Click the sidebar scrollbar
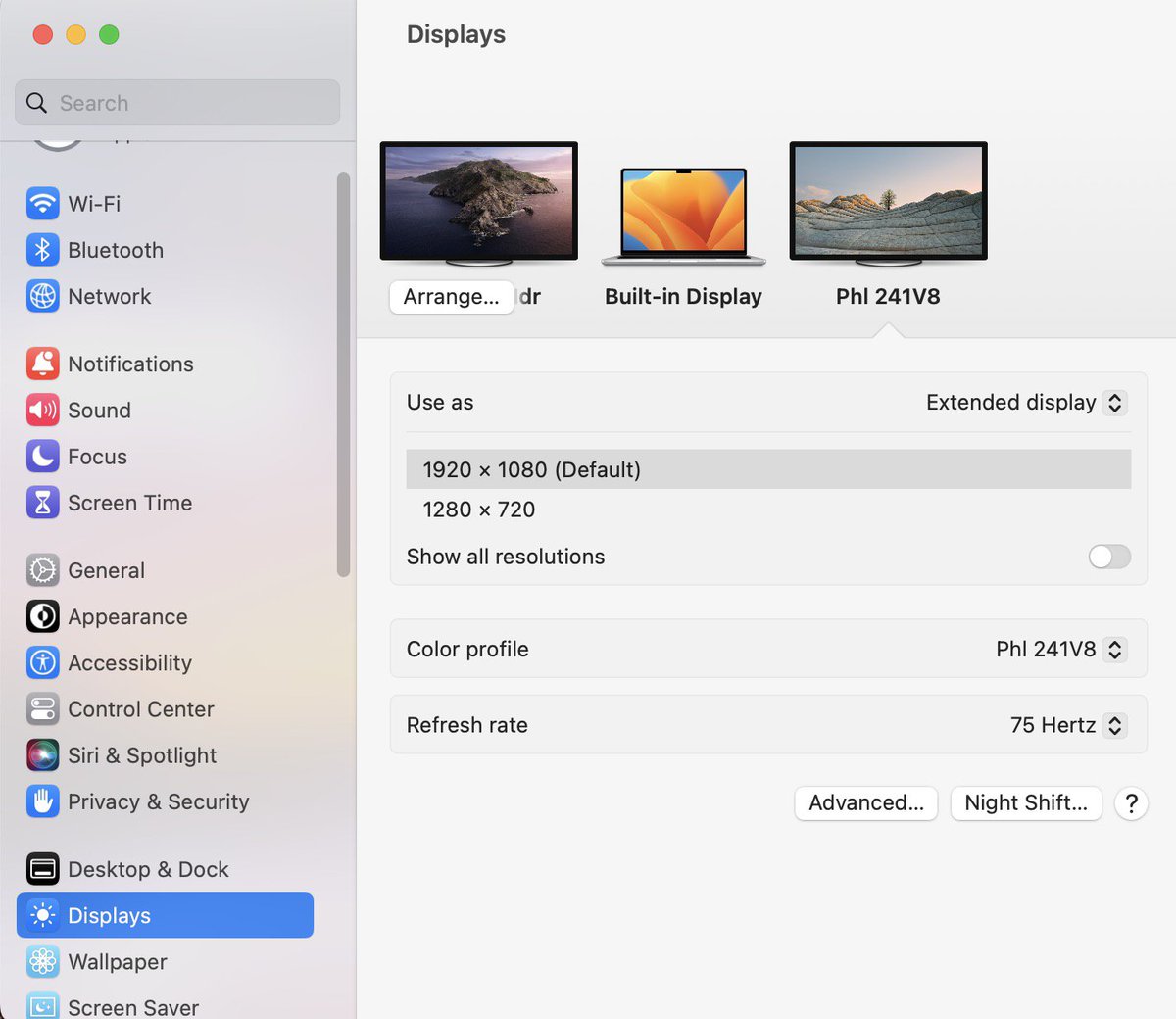 (x=343, y=375)
